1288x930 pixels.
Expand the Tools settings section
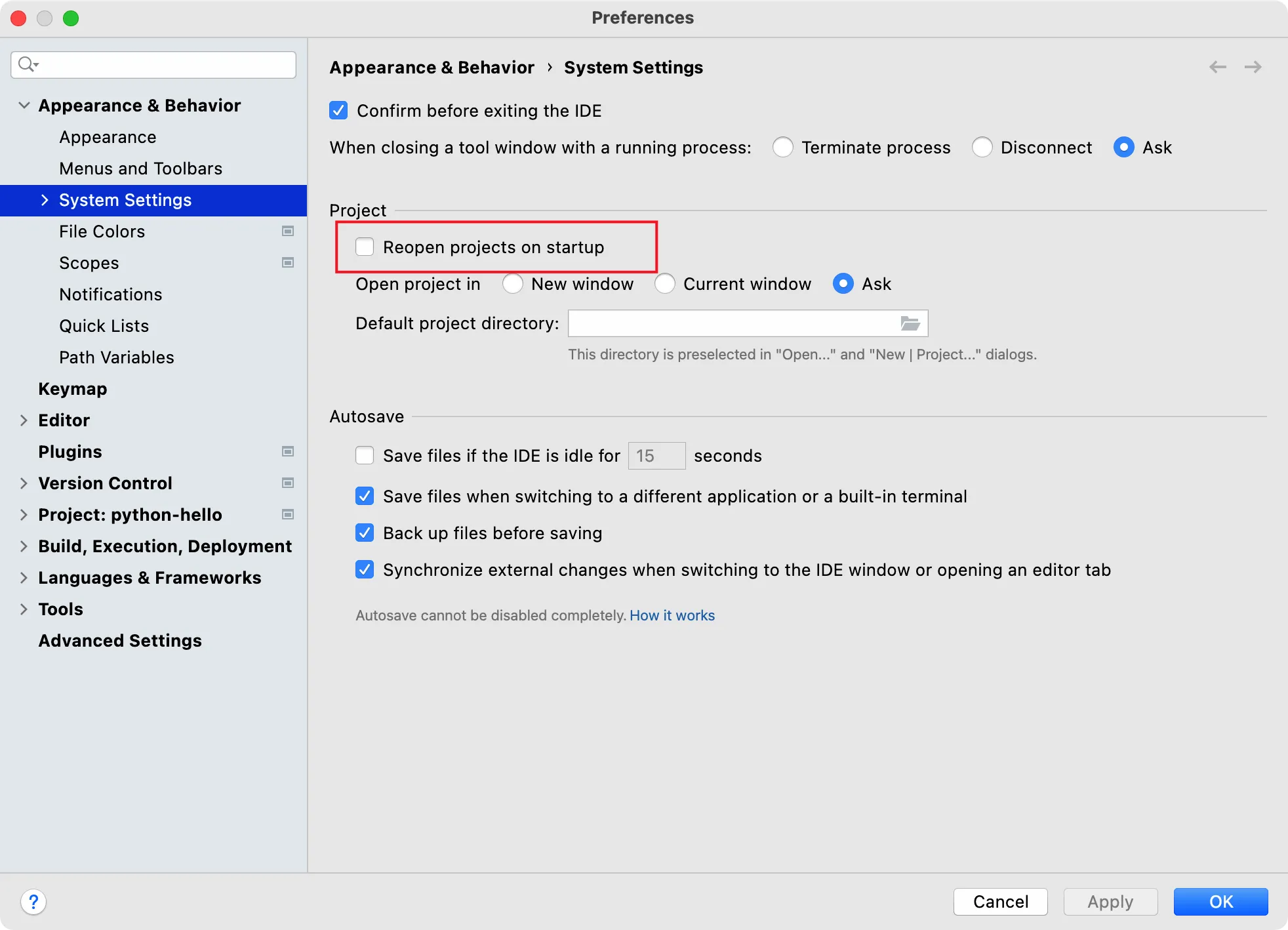coord(24,609)
